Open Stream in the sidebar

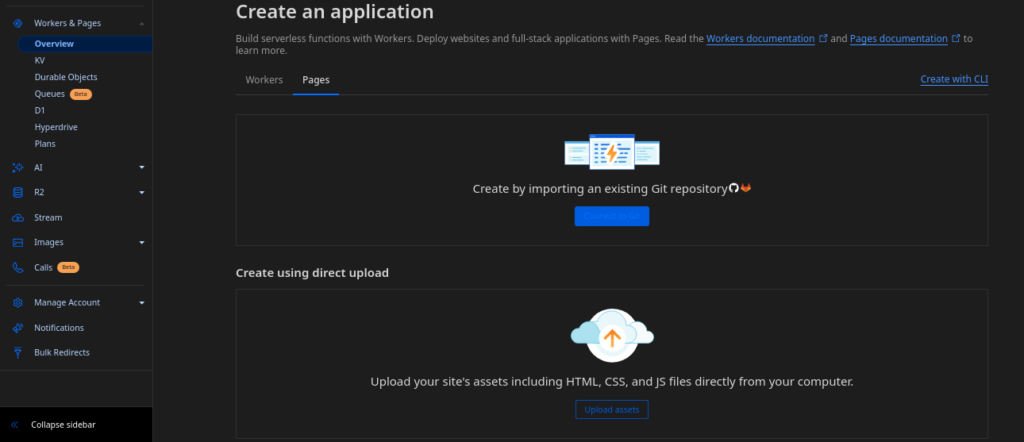(48, 217)
